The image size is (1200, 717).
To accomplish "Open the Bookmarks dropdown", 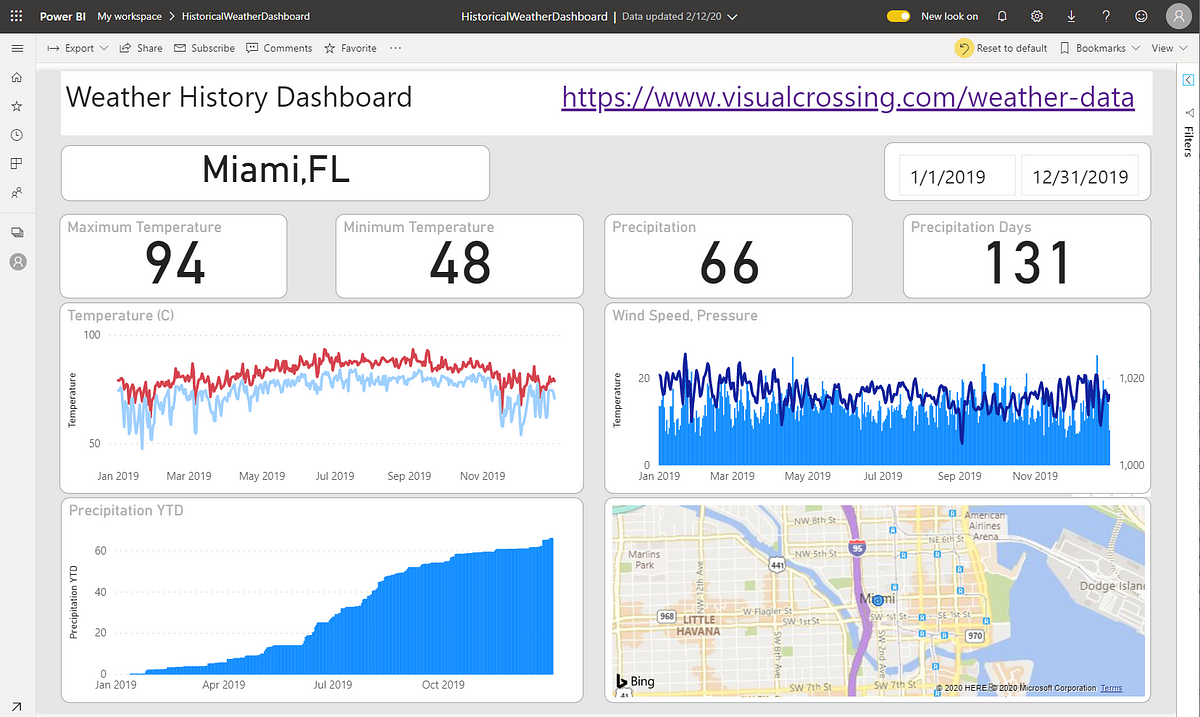I will click(1099, 48).
